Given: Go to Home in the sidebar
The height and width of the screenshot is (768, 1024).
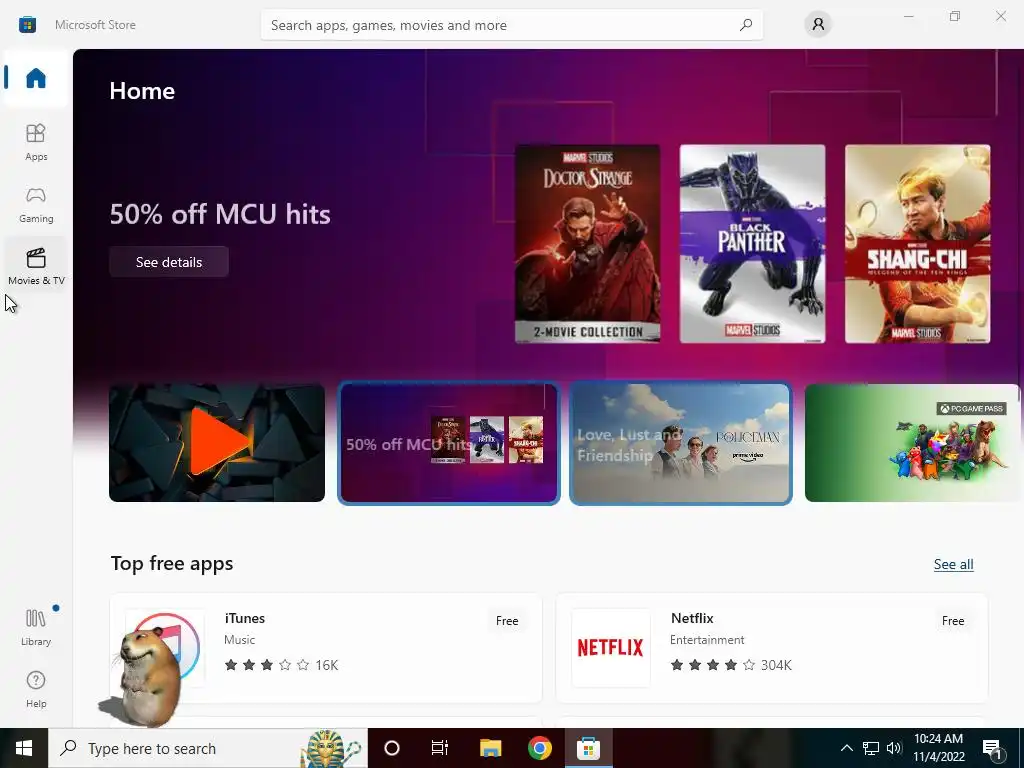Looking at the screenshot, I should (36, 78).
